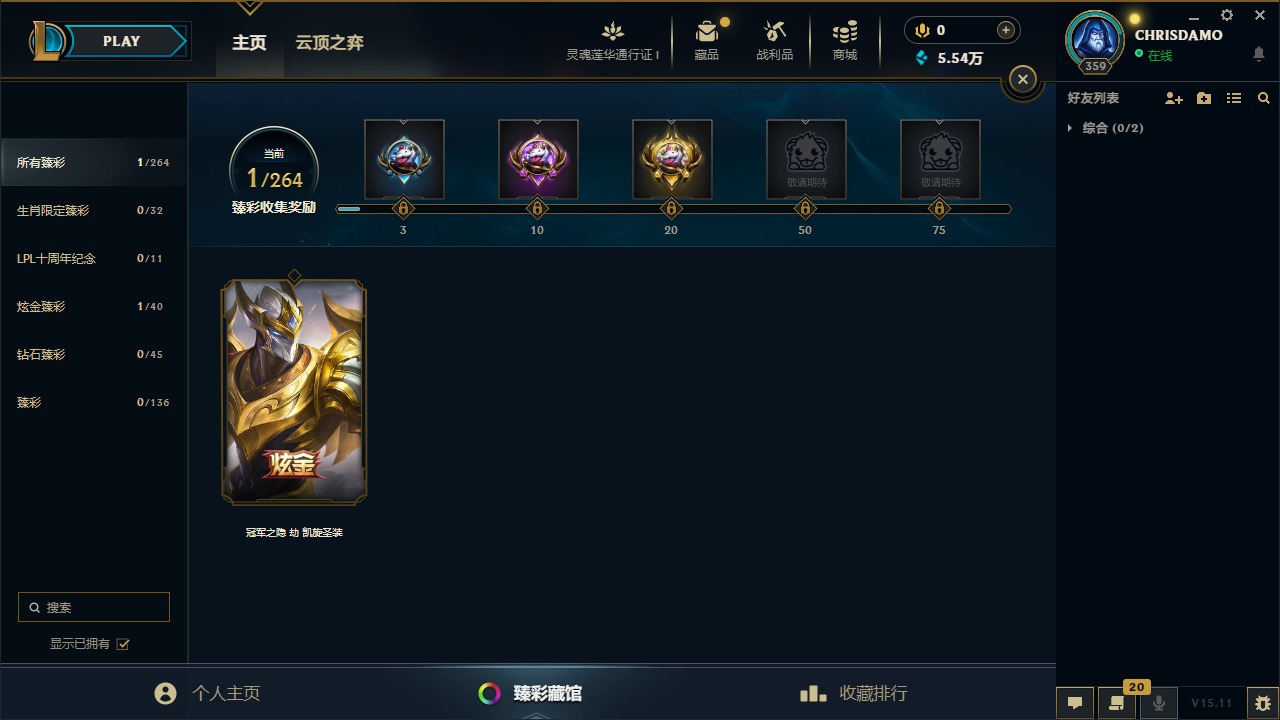The width and height of the screenshot is (1280, 720).
Task: Click the bug report icon
Action: [1264, 703]
